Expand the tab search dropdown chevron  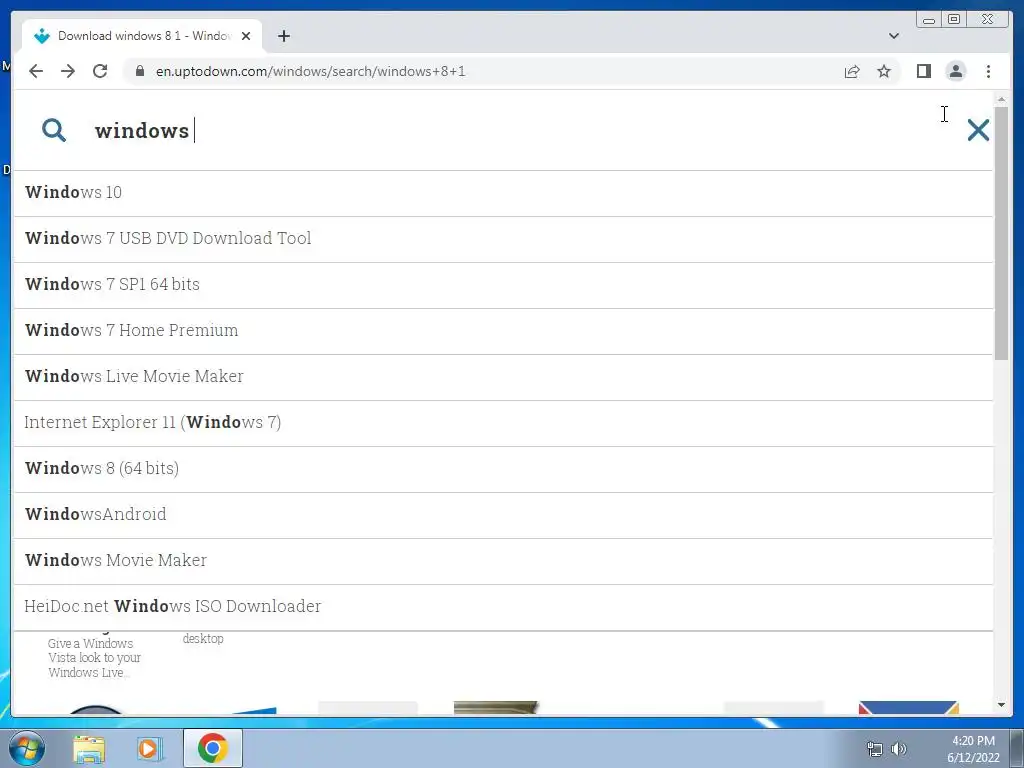894,36
